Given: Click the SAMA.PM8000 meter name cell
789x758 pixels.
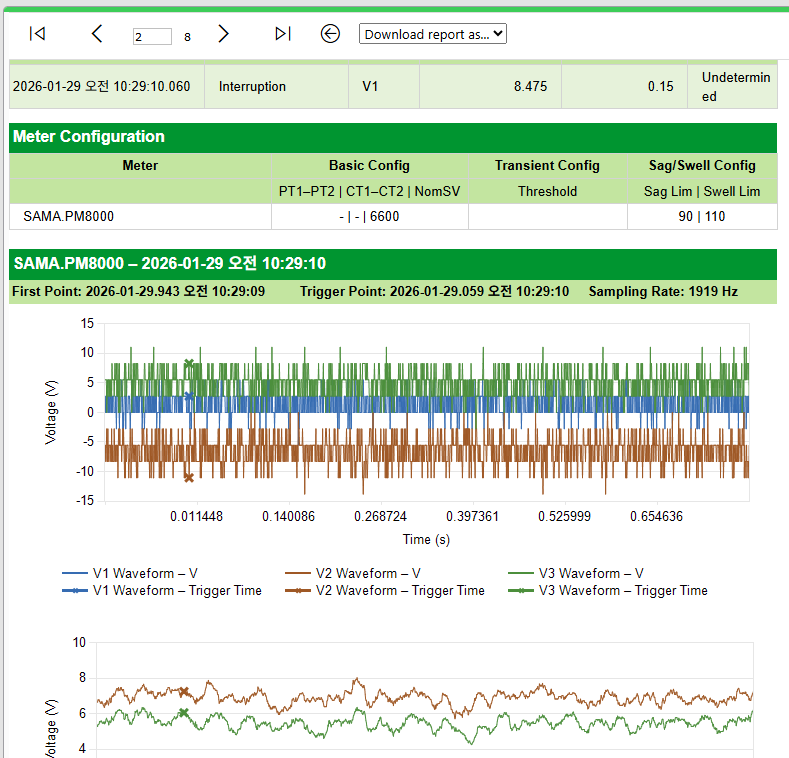Looking at the screenshot, I should [x=140, y=216].
